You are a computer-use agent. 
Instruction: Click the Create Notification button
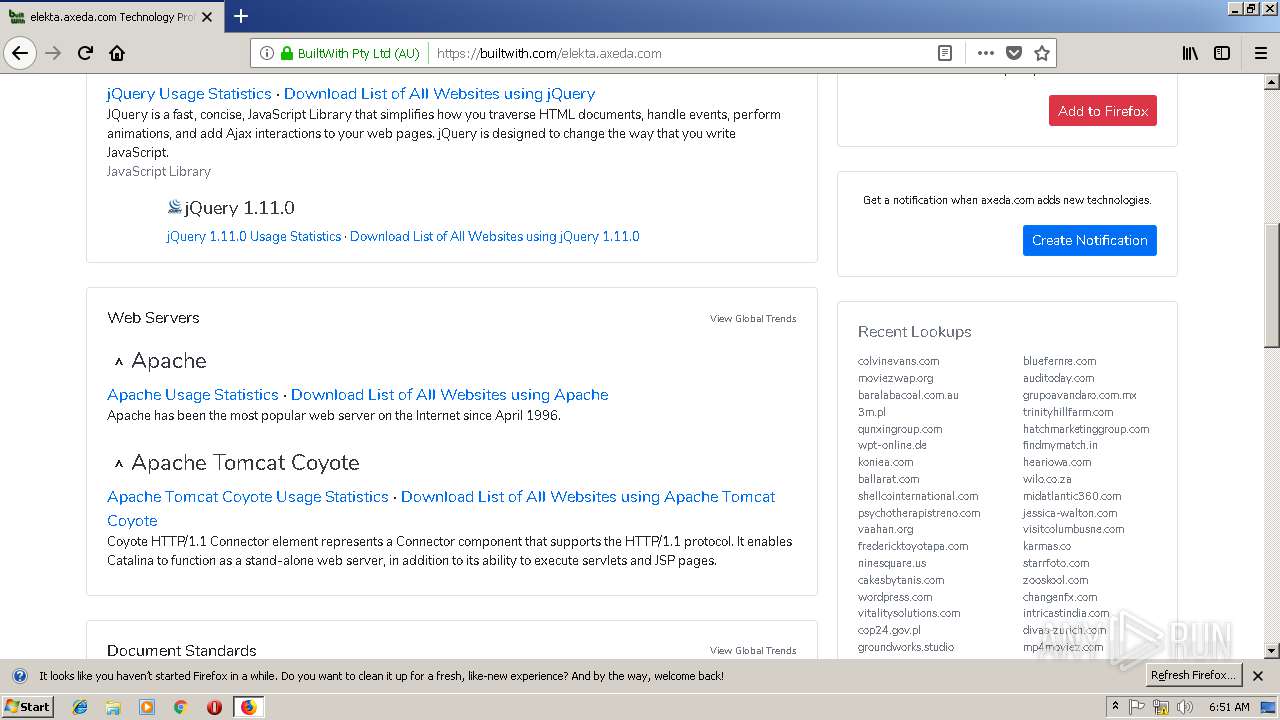pos(1090,240)
